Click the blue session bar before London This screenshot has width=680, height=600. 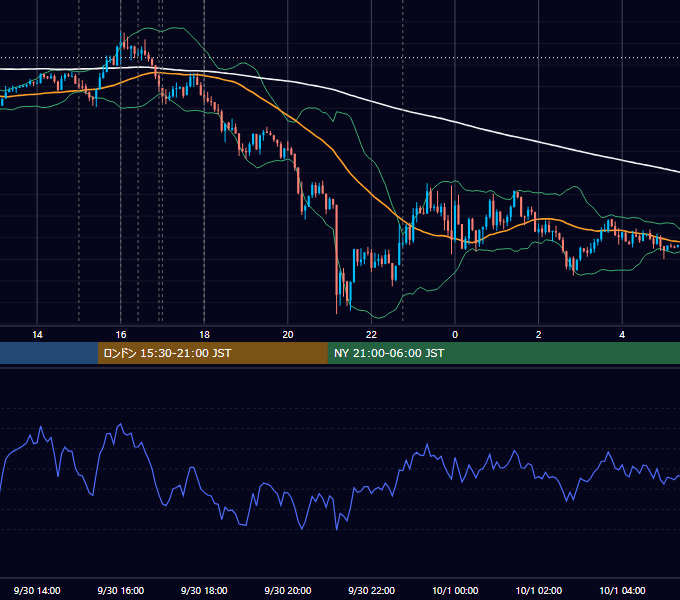point(49,353)
